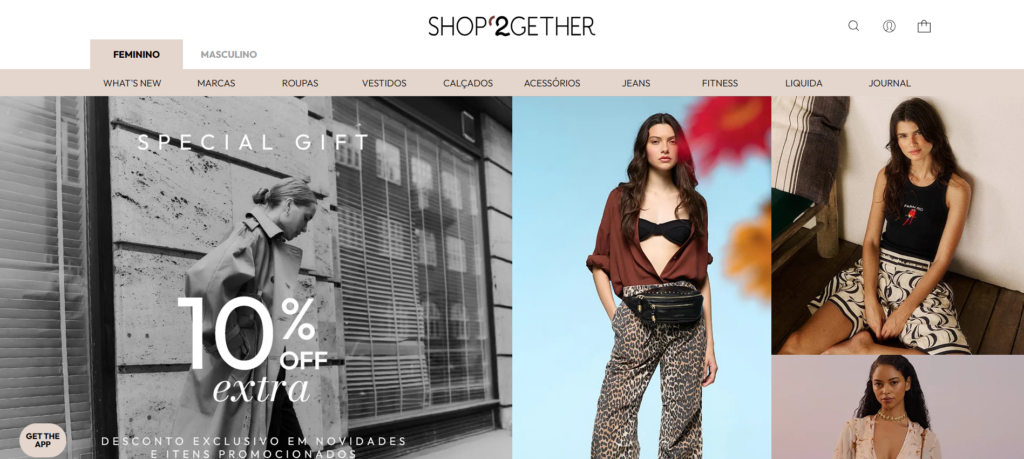The image size is (1024, 459).
Task: Open the Fitness category
Action: [720, 83]
